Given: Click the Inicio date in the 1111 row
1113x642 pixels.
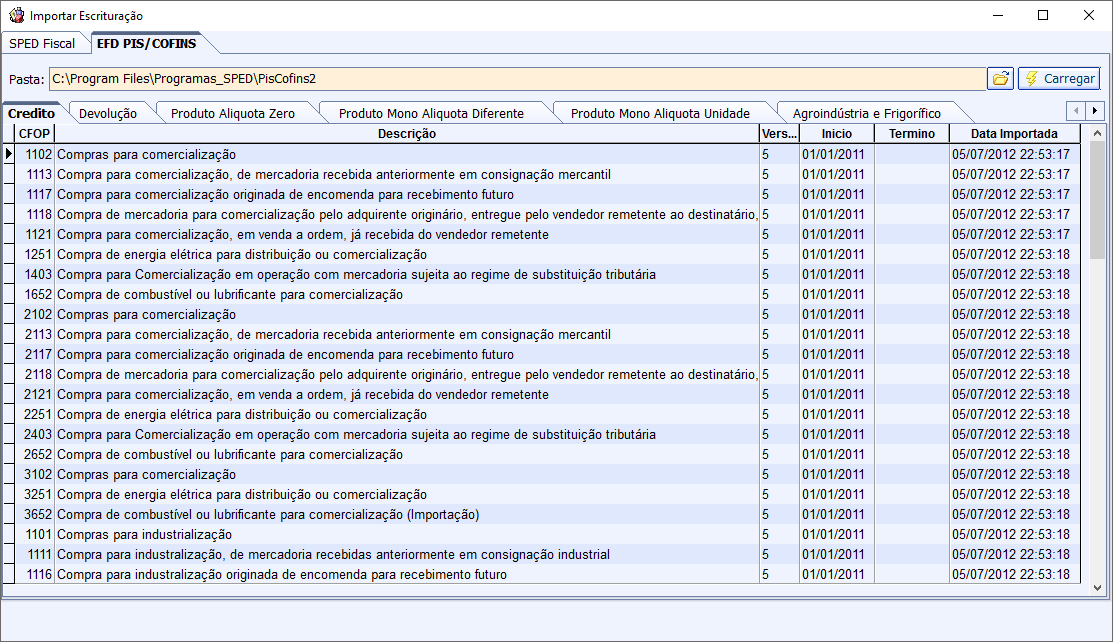Looking at the screenshot, I should (x=833, y=554).
